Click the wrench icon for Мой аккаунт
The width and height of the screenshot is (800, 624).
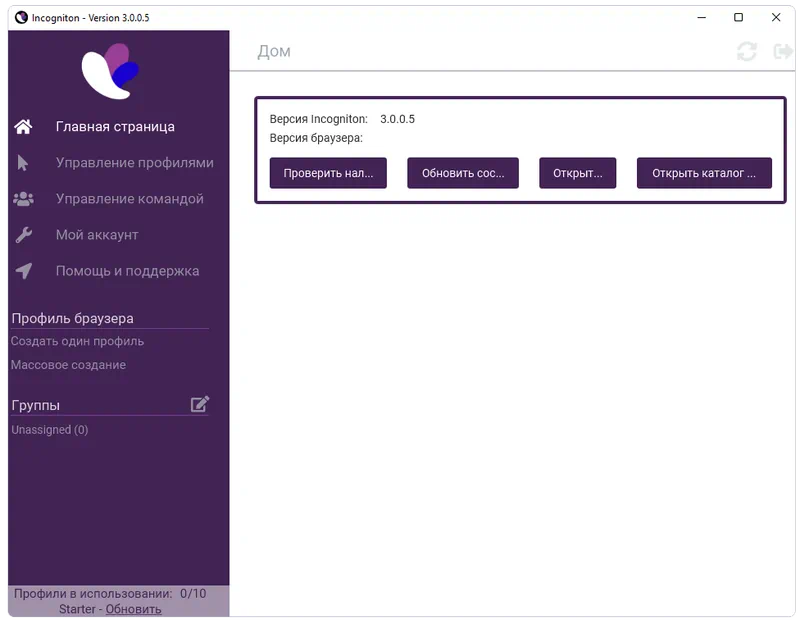pos(23,235)
